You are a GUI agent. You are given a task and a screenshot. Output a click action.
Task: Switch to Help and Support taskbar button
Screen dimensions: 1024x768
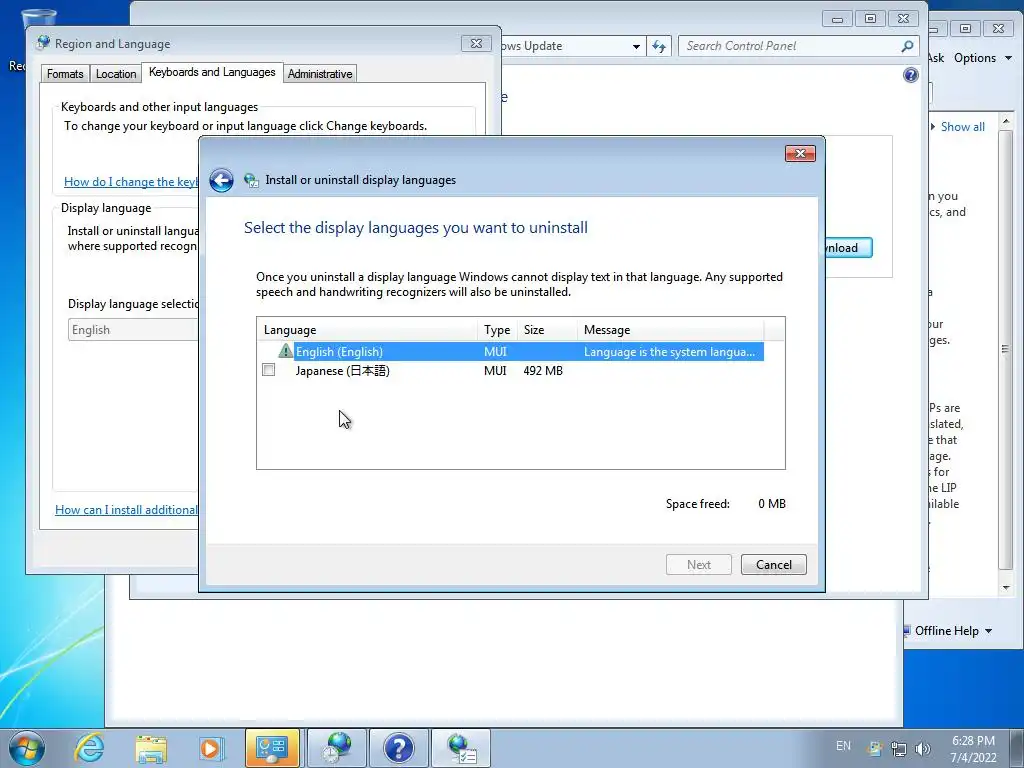[x=398, y=748]
